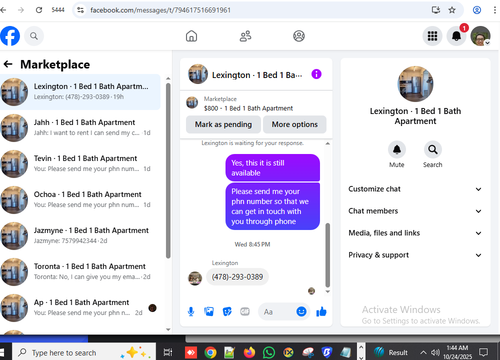This screenshot has height=360, width=500.
Task: Click the Chrome three-dot menu
Action: click(495, 10)
